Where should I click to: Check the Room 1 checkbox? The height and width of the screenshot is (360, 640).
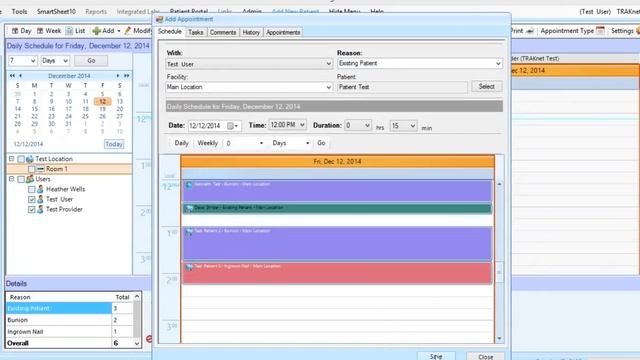tap(31, 169)
